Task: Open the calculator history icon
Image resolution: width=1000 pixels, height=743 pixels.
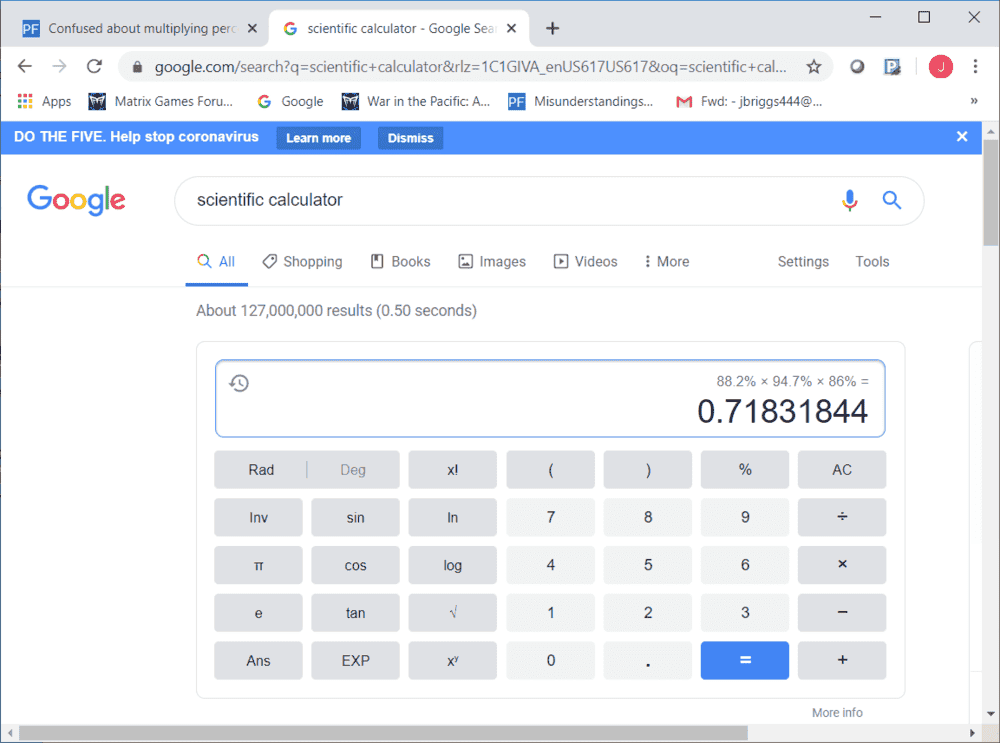Action: coord(239,383)
